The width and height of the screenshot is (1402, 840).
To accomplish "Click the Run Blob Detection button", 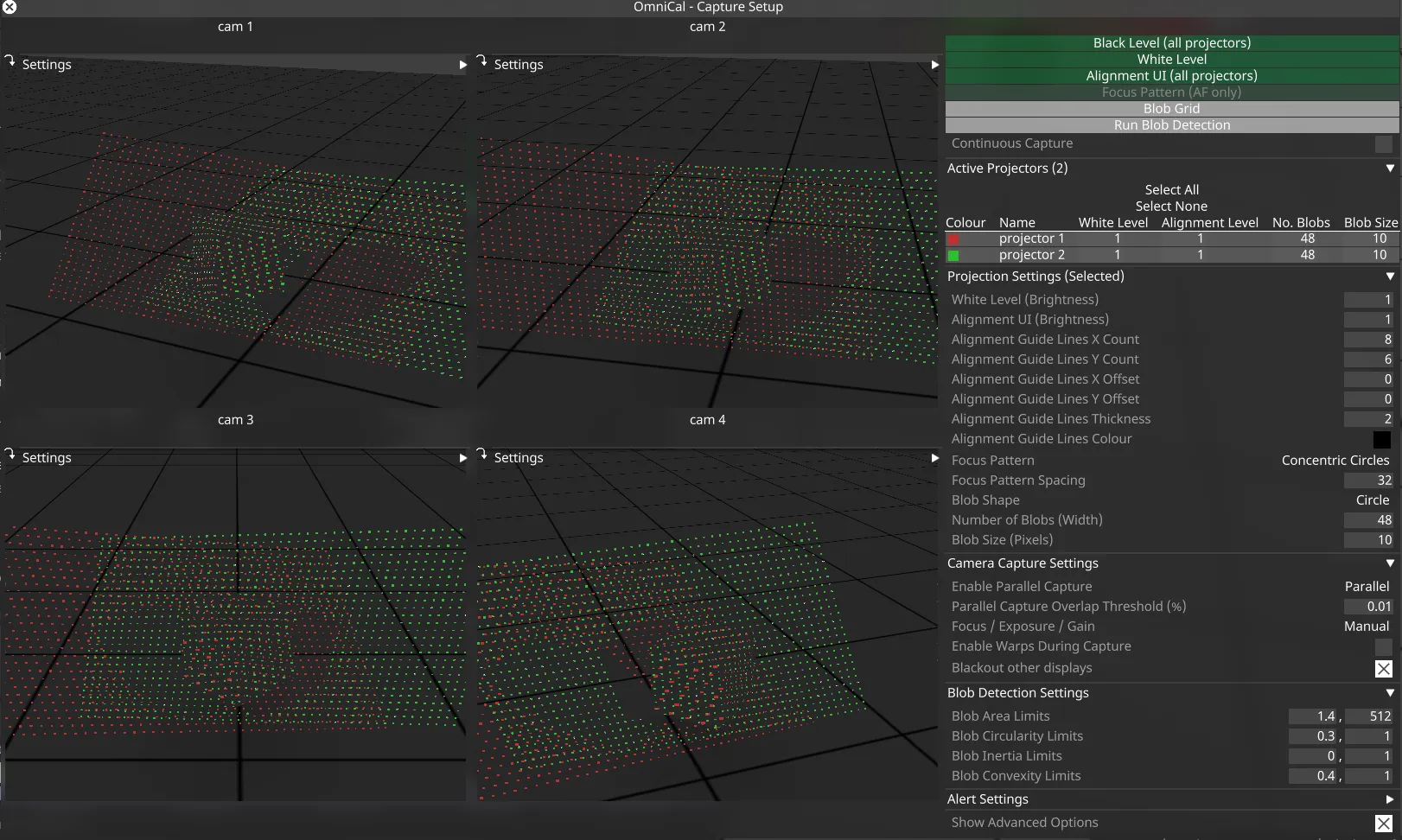I will 1171,124.
